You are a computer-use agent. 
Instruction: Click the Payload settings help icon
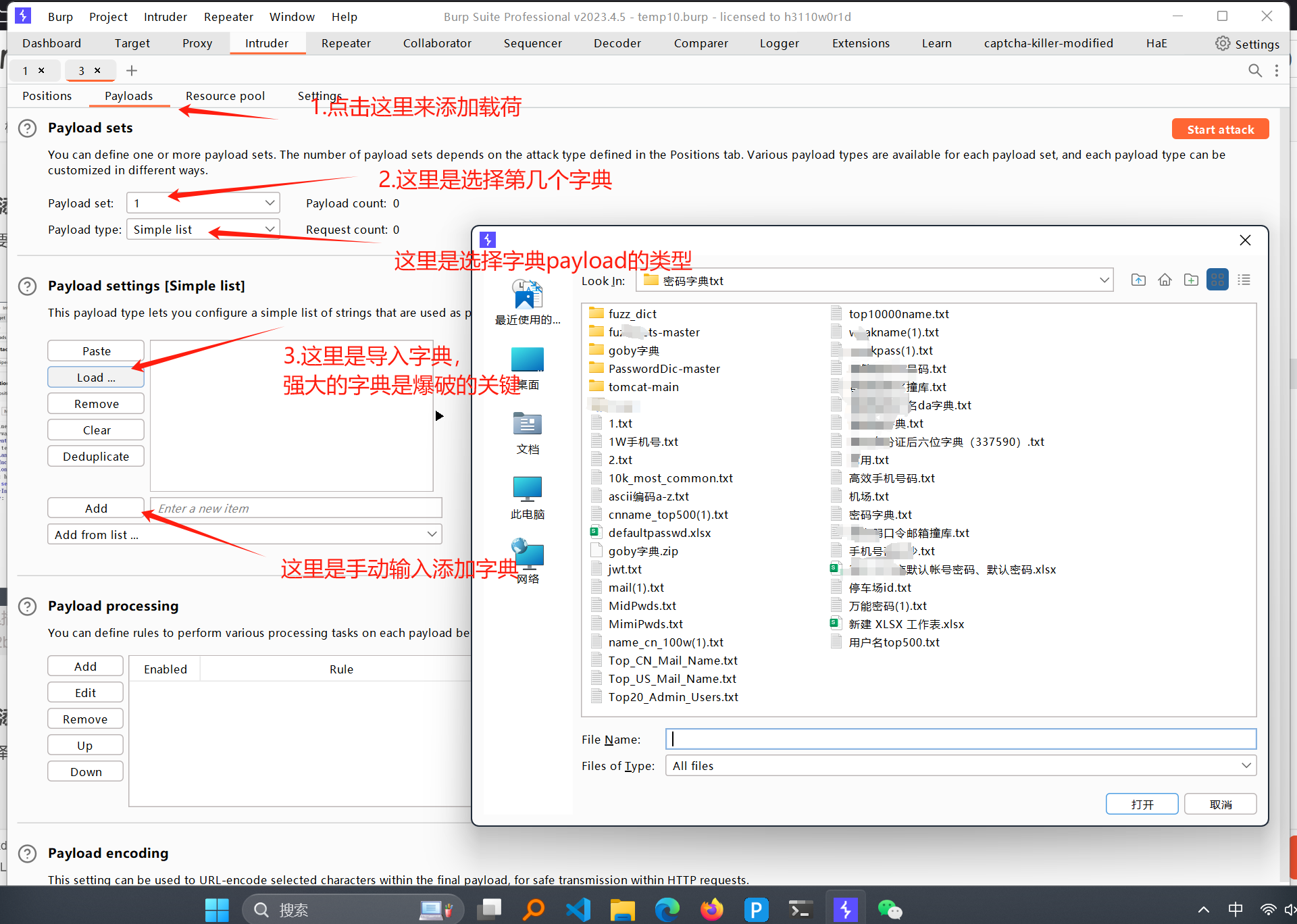pos(27,286)
